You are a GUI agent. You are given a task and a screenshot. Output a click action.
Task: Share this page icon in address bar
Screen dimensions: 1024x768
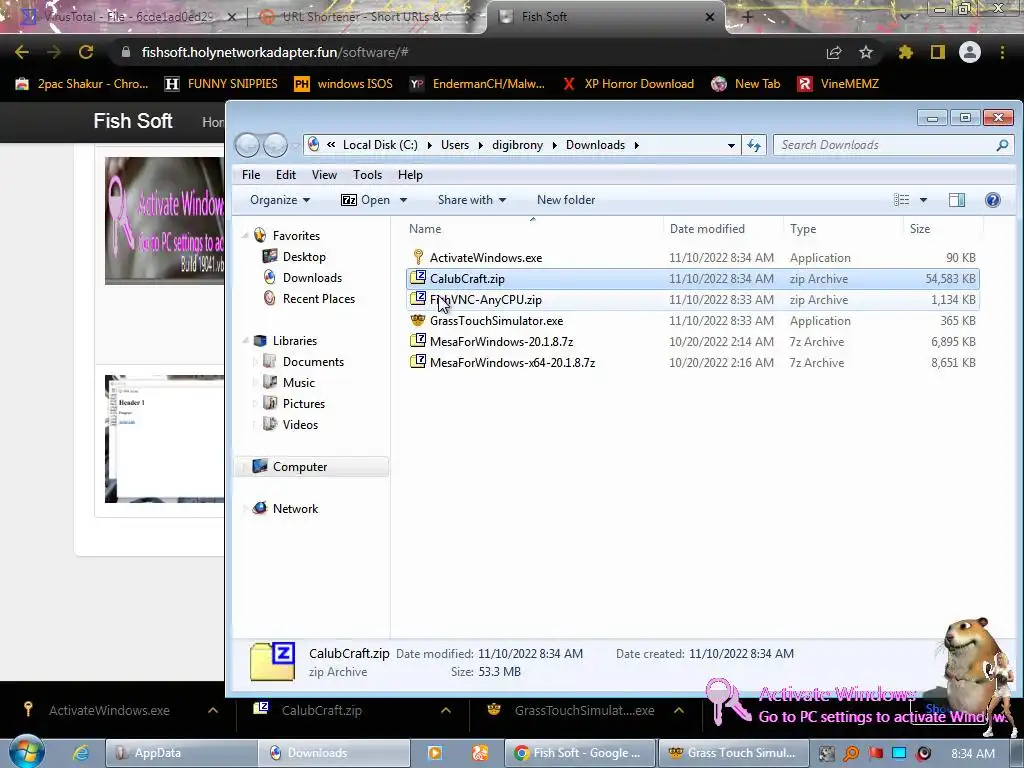(x=834, y=52)
